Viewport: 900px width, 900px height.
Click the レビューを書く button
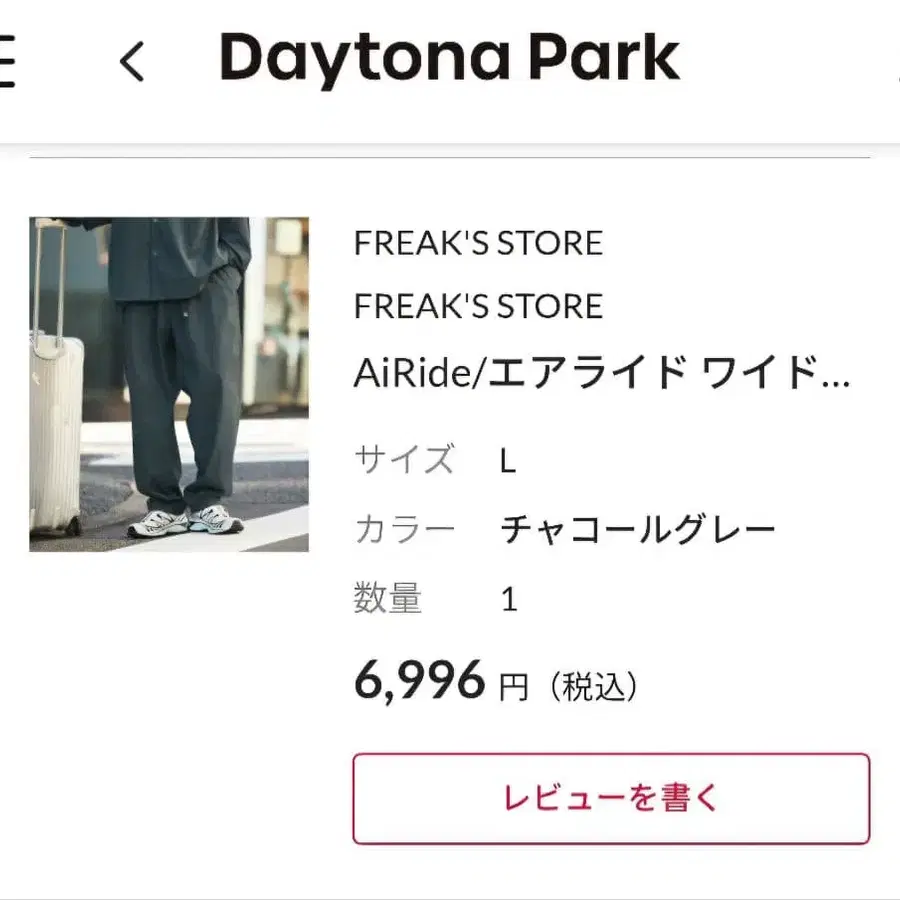(x=611, y=798)
